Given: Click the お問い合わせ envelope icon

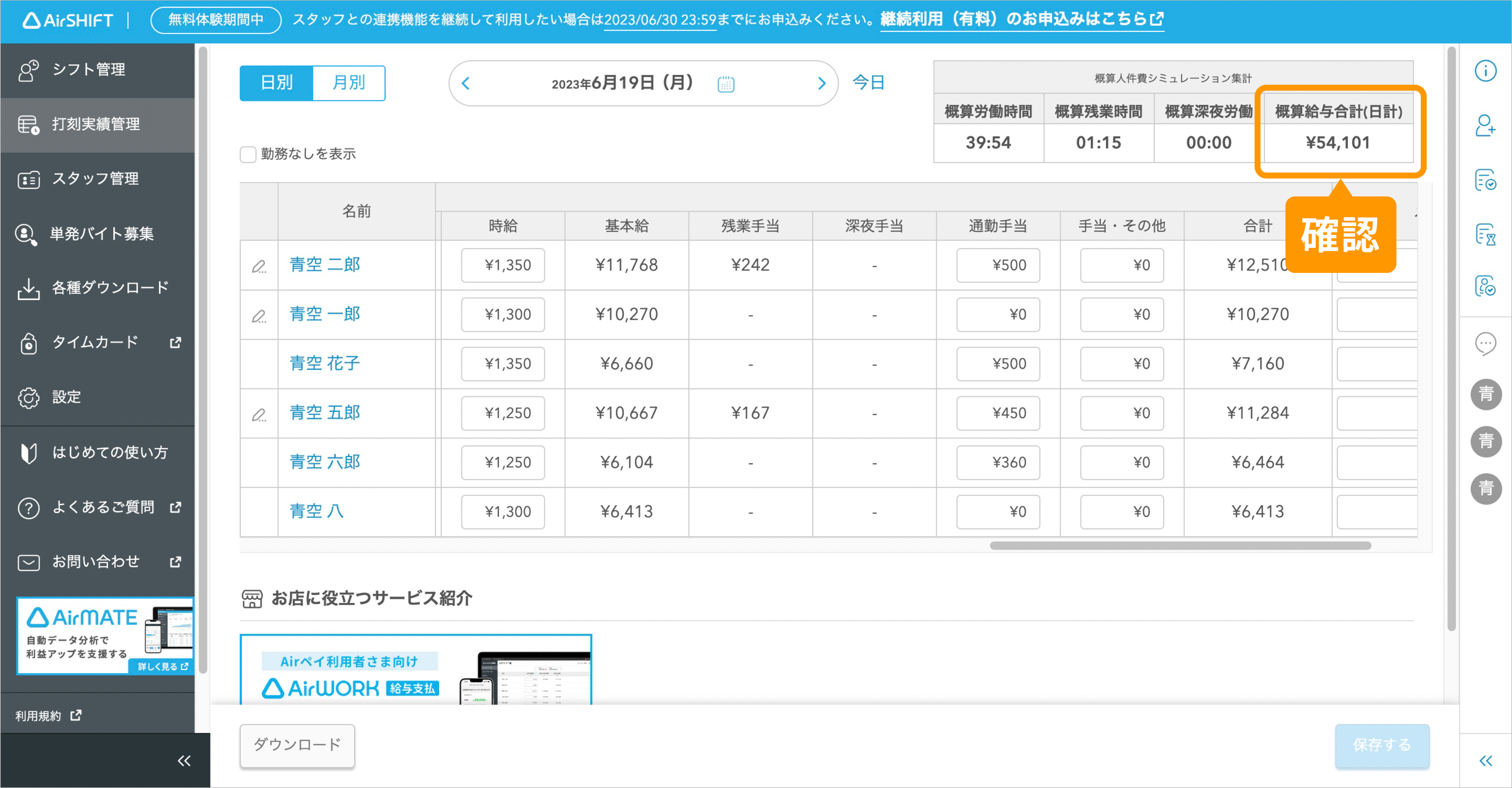Looking at the screenshot, I should [28, 562].
